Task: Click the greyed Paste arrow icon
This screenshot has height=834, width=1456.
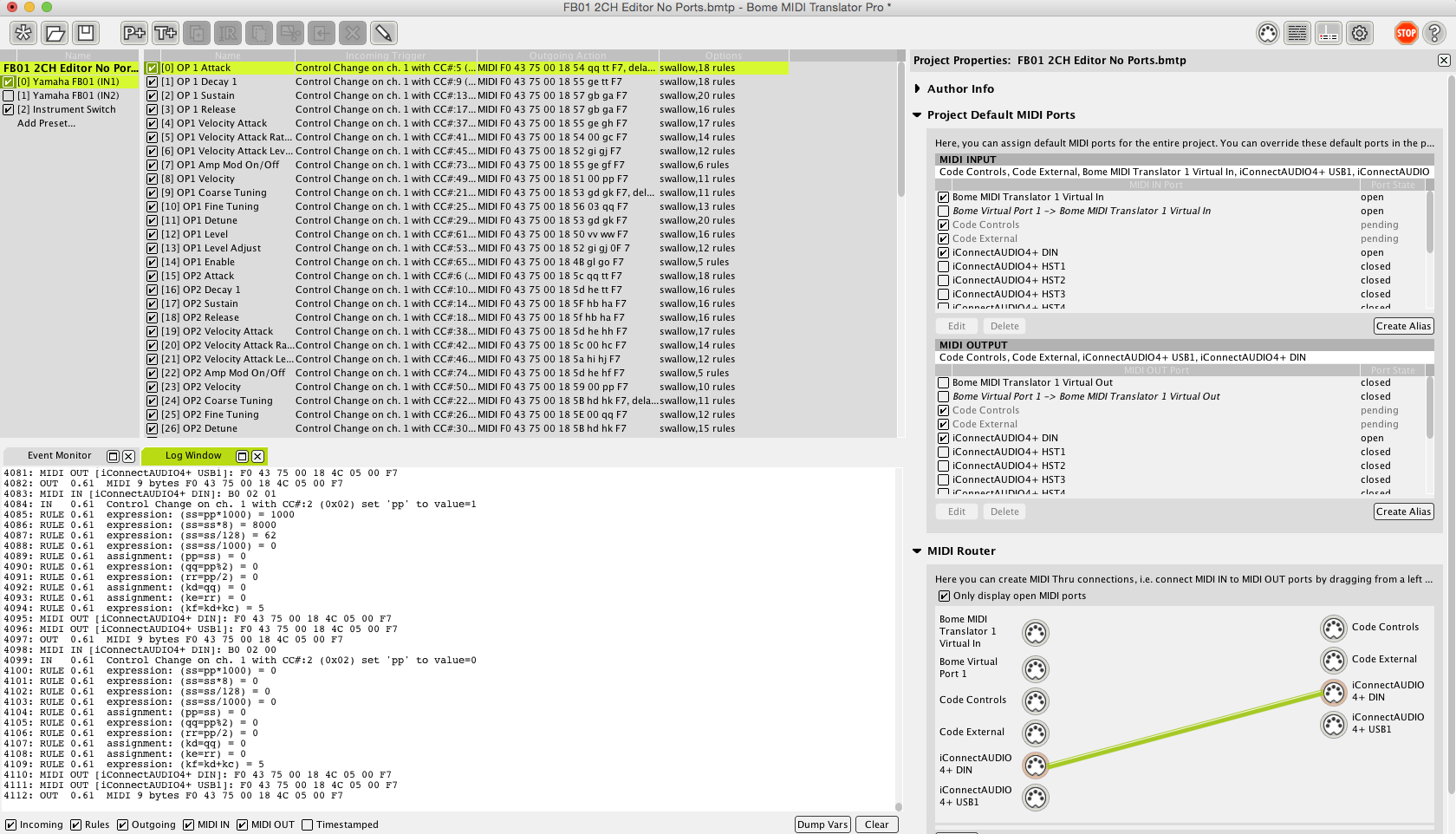Action: point(322,33)
